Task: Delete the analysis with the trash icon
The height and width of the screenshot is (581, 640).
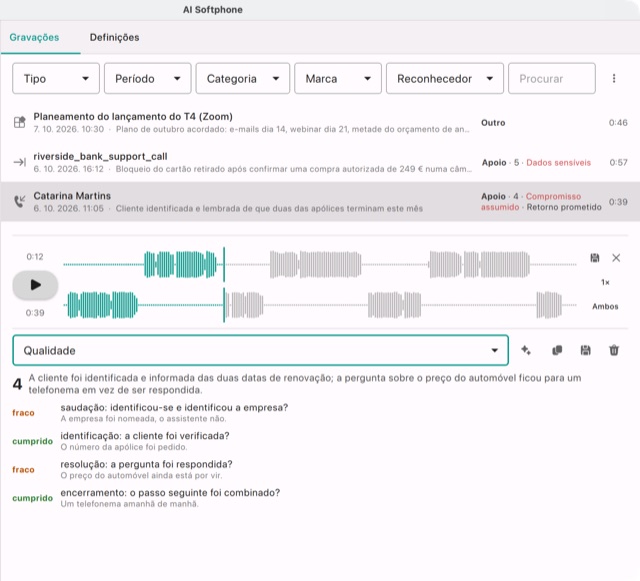Action: click(x=614, y=350)
